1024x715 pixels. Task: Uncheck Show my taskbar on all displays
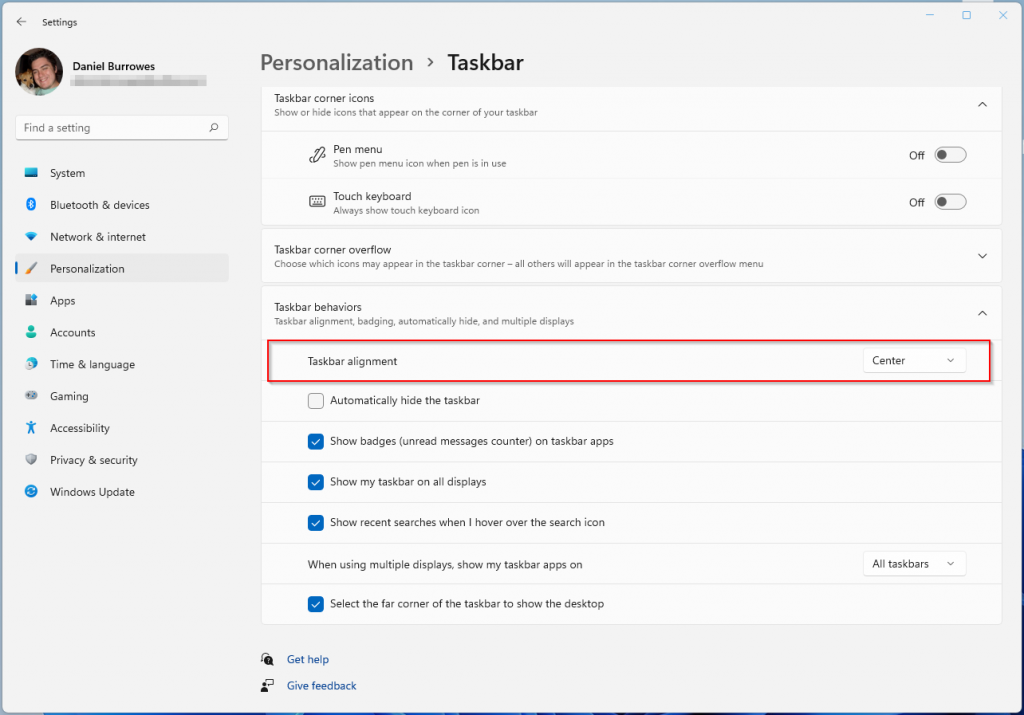tap(315, 482)
